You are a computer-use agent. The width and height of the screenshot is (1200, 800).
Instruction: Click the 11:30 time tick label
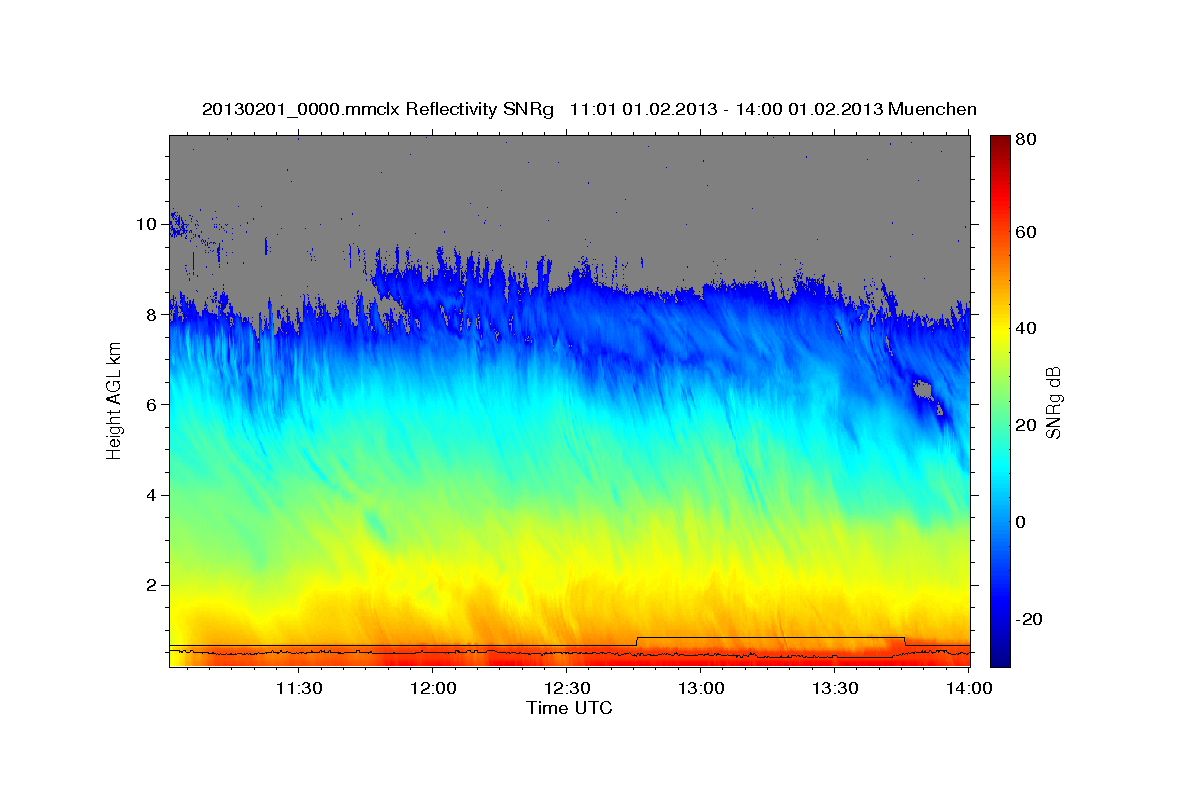[298, 689]
